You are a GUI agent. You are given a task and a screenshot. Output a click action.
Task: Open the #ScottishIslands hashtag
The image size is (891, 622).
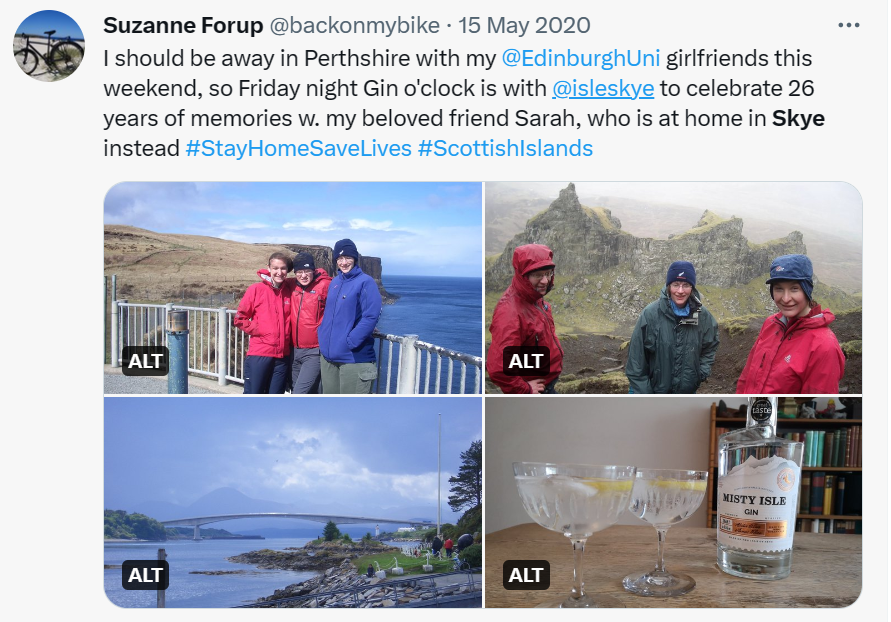click(x=505, y=149)
